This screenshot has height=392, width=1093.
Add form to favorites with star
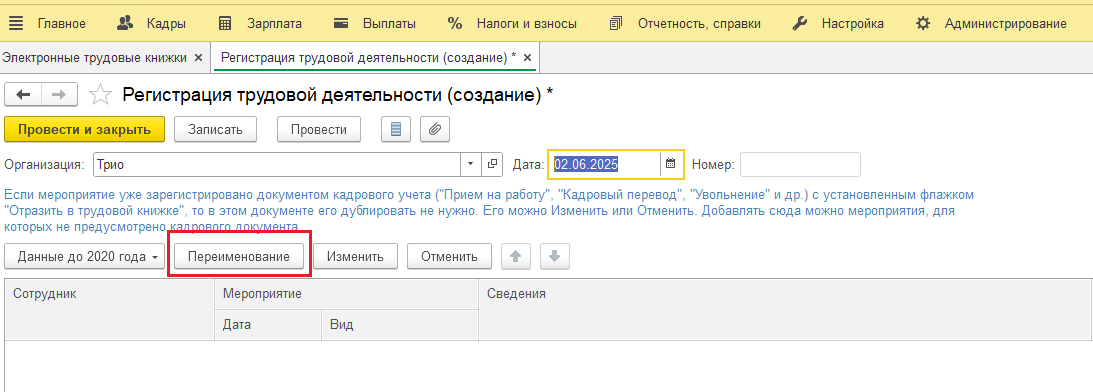pos(101,95)
